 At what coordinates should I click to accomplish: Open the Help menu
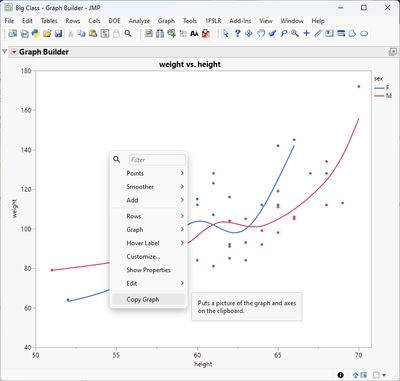point(318,21)
